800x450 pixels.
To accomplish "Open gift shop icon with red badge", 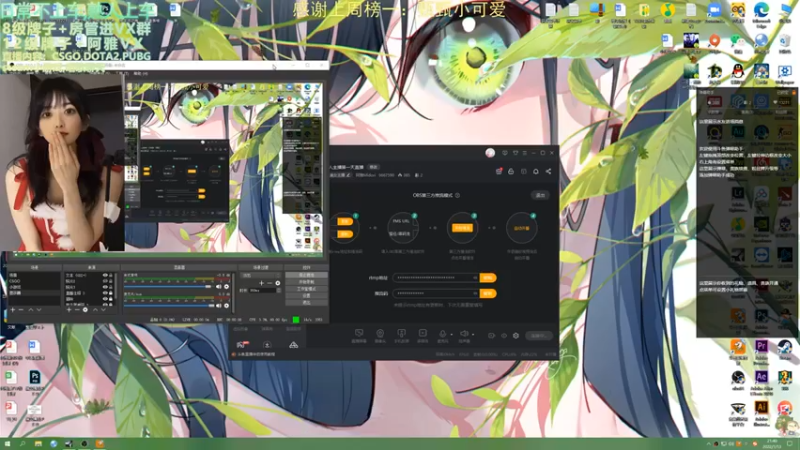I will point(498,171).
